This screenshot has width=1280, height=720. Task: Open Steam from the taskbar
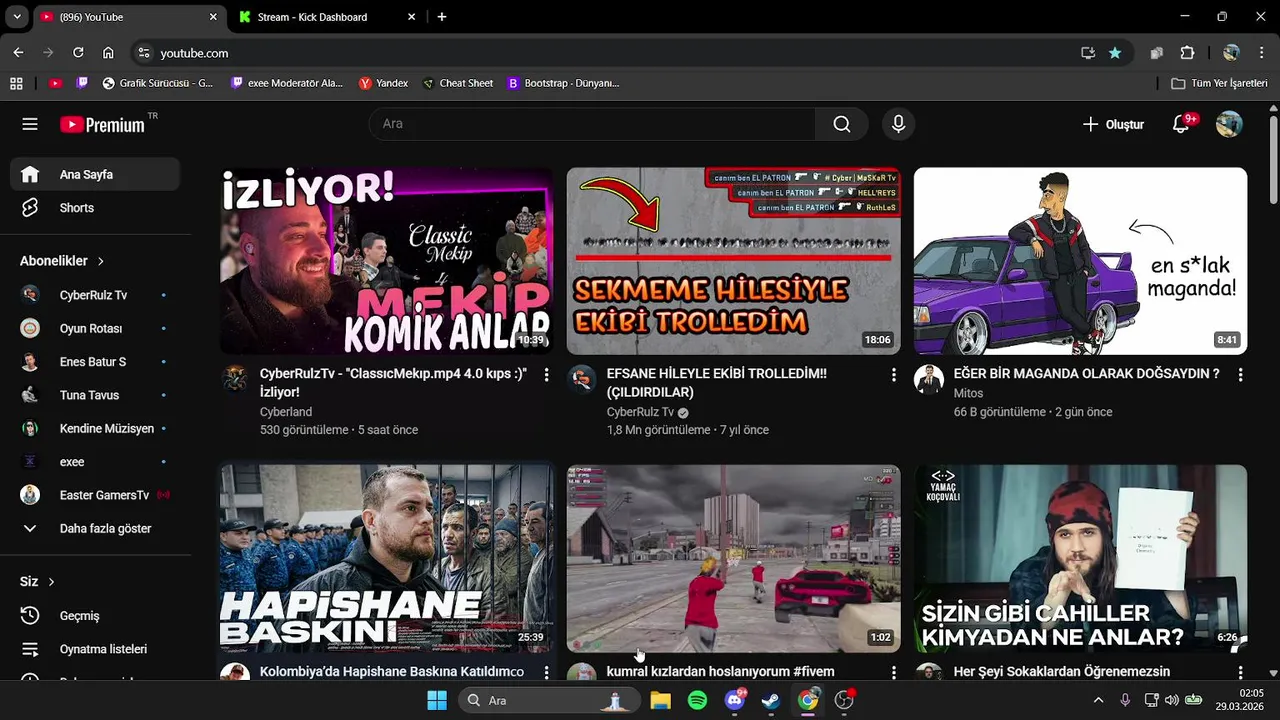coord(771,700)
